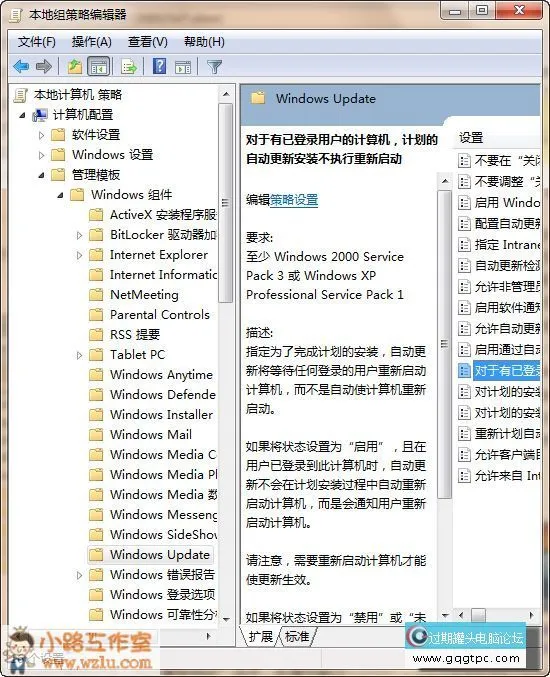This screenshot has height=677, width=550.
Task: Switch to the 标准 tab
Action: coord(297,636)
